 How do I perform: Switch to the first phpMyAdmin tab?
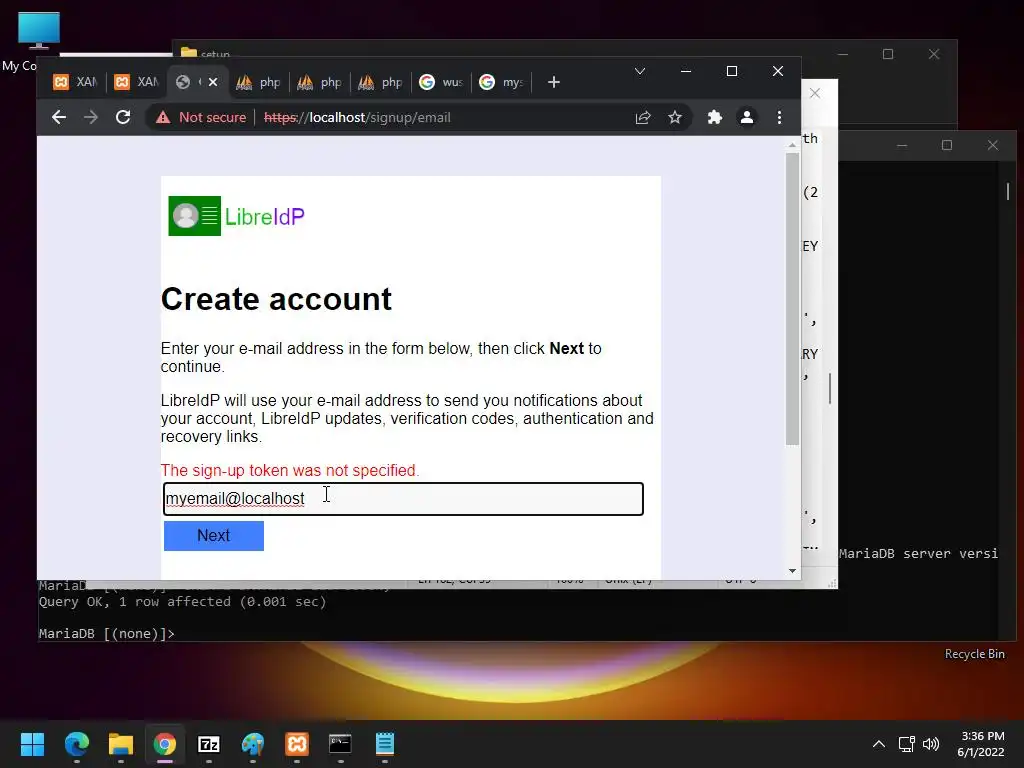(259, 82)
